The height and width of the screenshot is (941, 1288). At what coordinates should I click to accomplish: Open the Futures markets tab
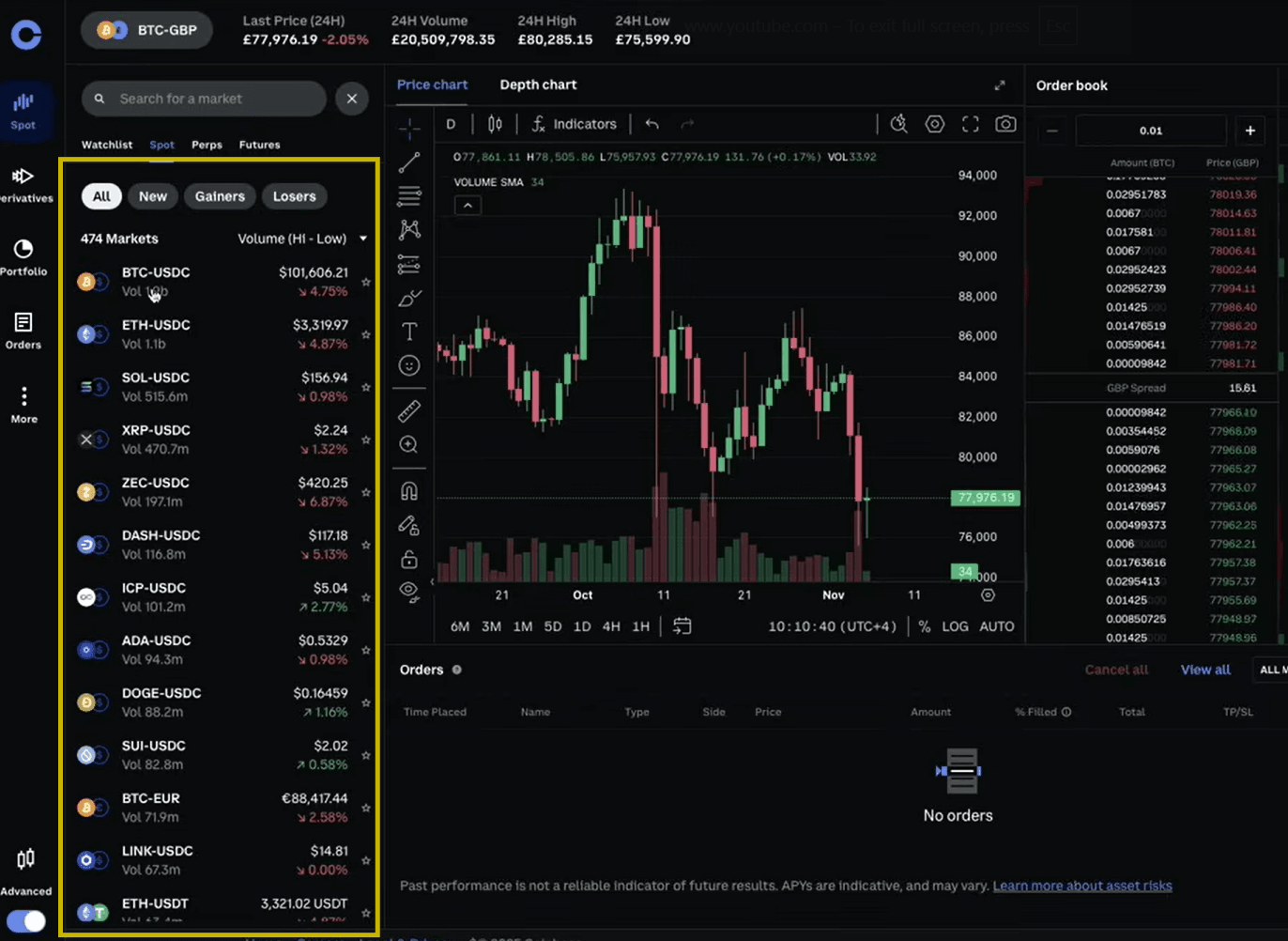point(259,145)
